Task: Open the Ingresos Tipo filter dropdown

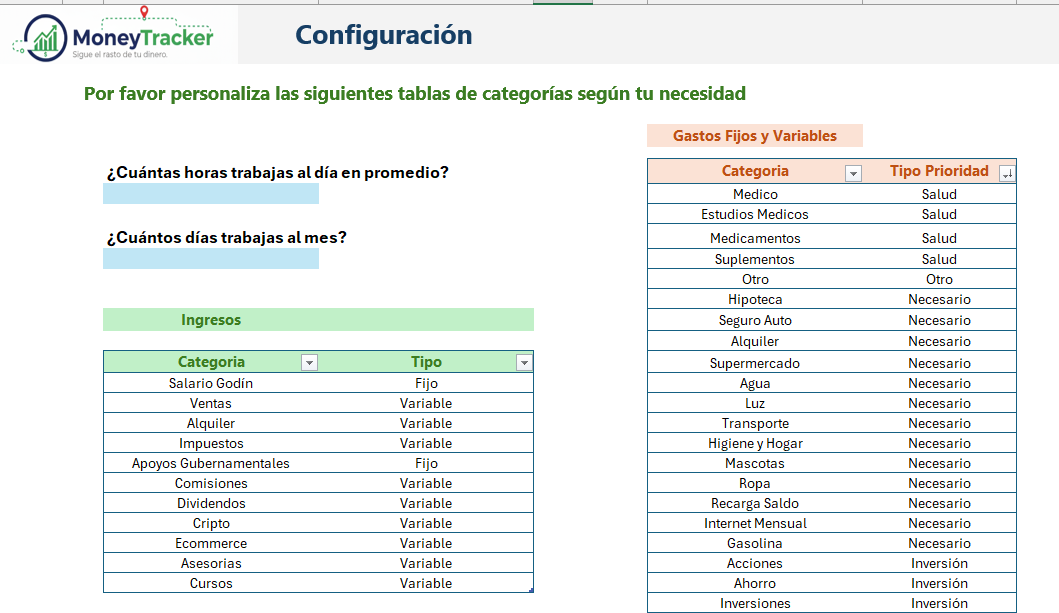Action: click(x=524, y=363)
